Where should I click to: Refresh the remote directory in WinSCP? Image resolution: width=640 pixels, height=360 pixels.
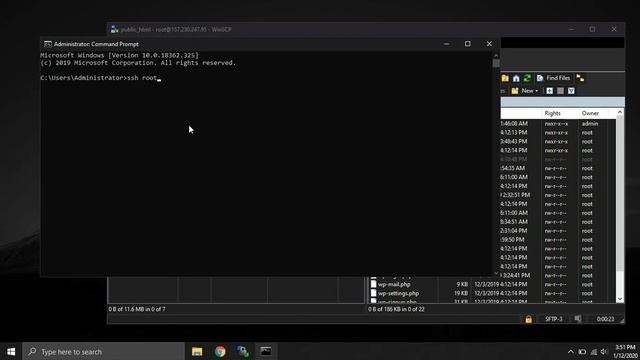click(527, 78)
